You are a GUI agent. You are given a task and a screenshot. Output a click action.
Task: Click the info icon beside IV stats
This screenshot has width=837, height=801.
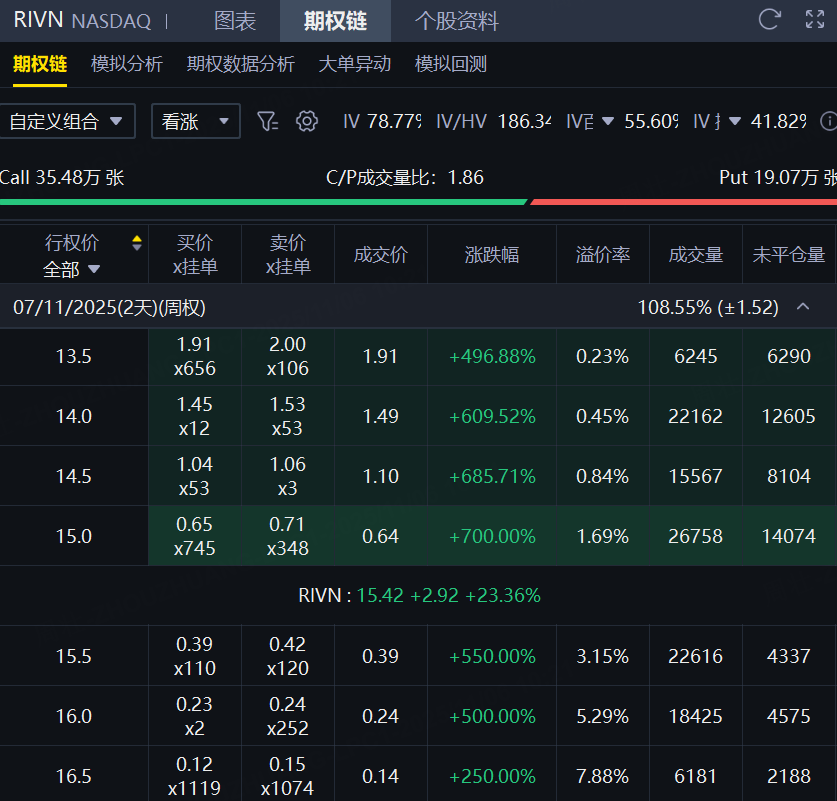tap(828, 121)
